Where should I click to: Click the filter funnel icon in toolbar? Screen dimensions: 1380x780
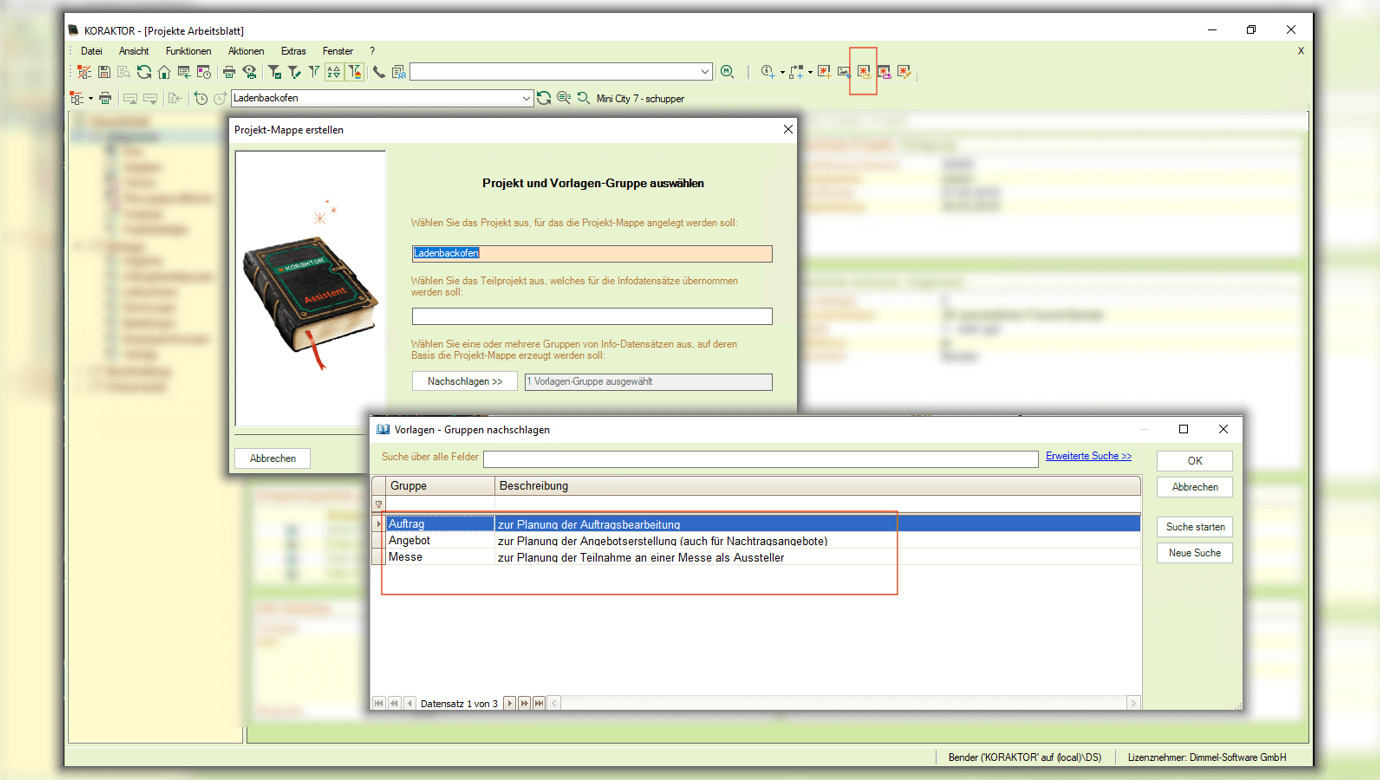274,72
